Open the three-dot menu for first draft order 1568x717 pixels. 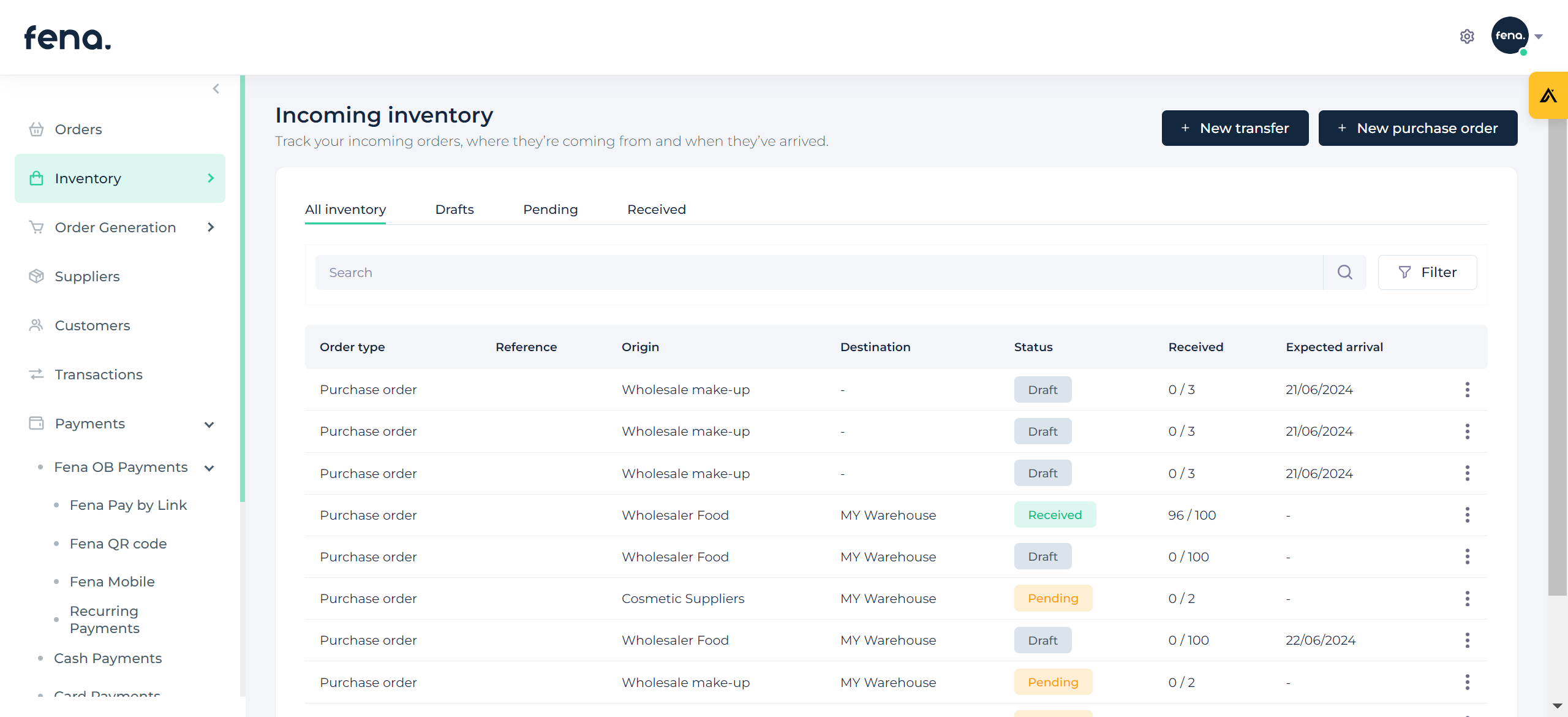click(x=1467, y=390)
